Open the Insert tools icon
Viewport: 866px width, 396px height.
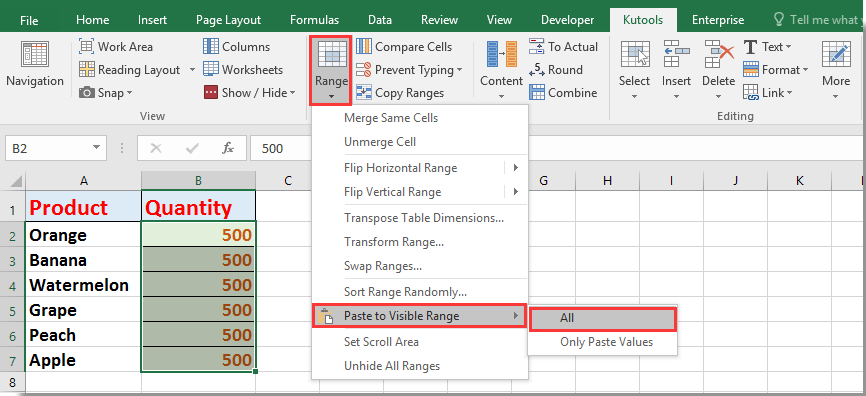[677, 54]
